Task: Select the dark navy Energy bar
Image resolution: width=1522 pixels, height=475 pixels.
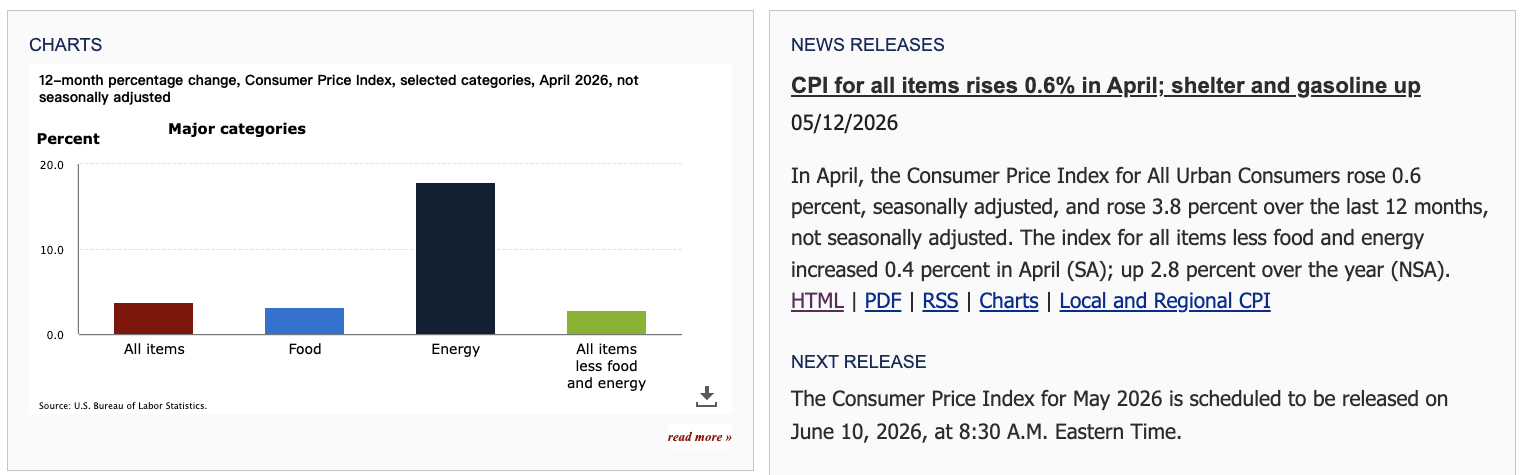Action: [456, 258]
